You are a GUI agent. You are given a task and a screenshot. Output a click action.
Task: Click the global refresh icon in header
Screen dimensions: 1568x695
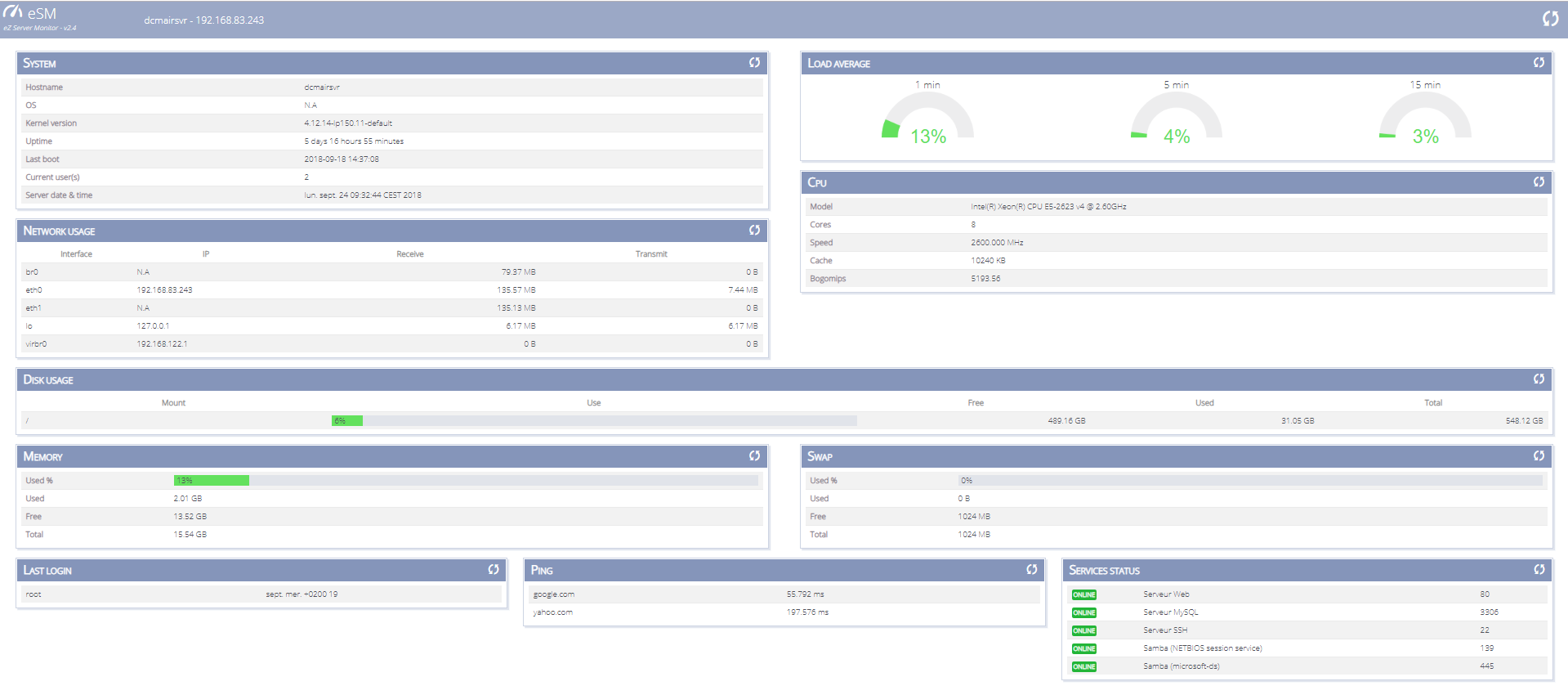point(1550,19)
